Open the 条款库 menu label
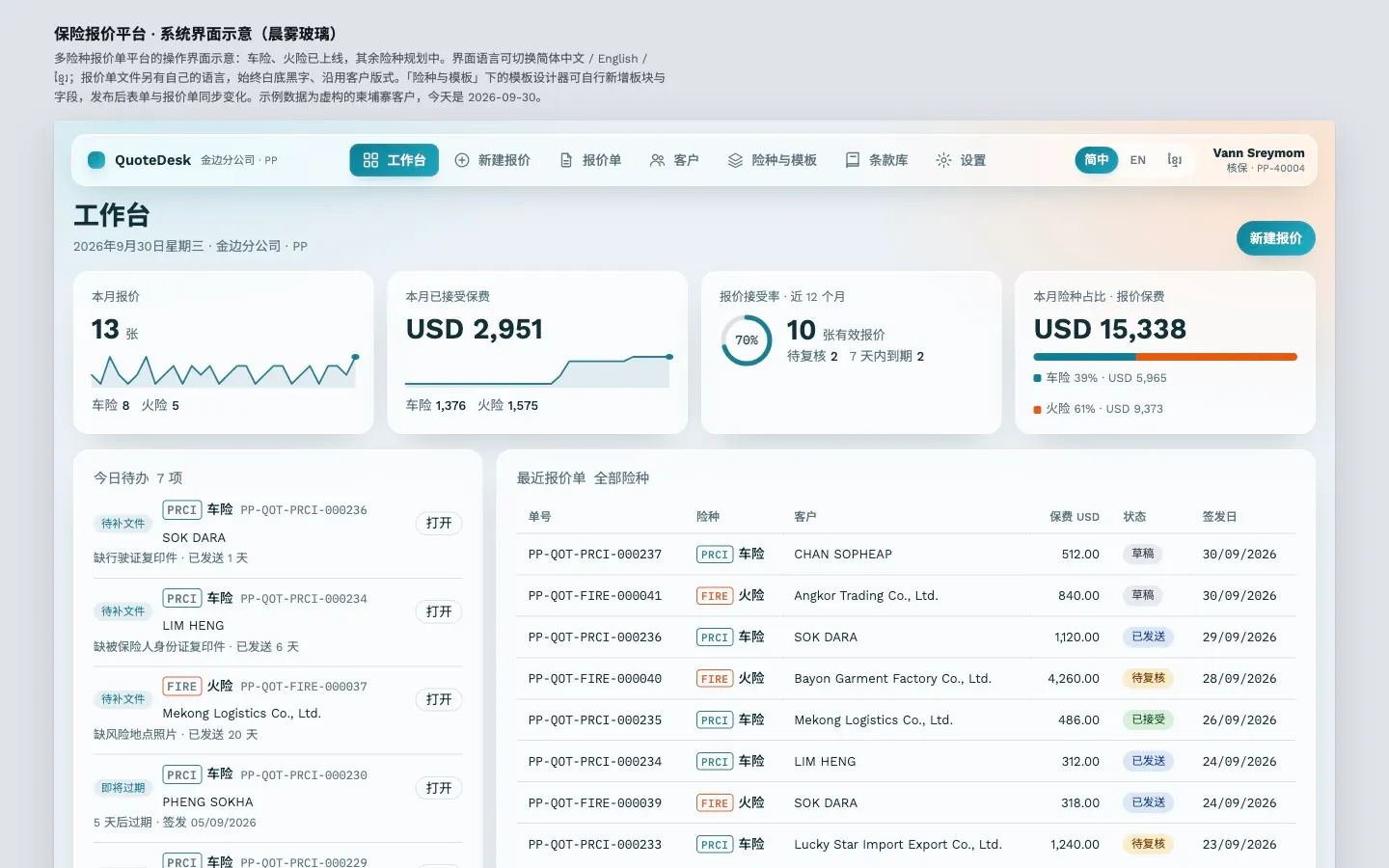This screenshot has width=1389, height=868. [x=888, y=160]
